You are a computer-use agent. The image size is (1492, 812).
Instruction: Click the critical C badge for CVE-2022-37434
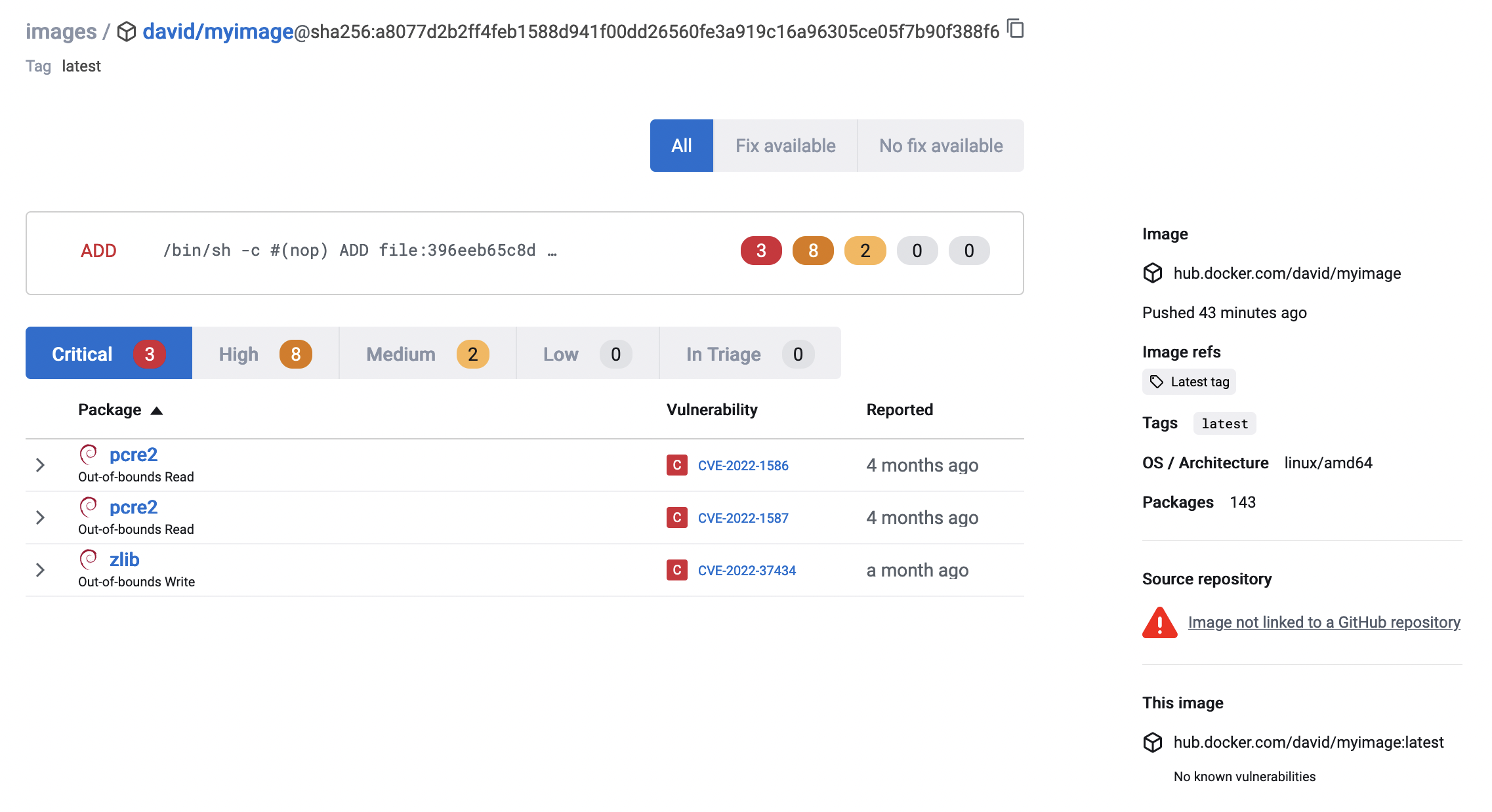(677, 570)
